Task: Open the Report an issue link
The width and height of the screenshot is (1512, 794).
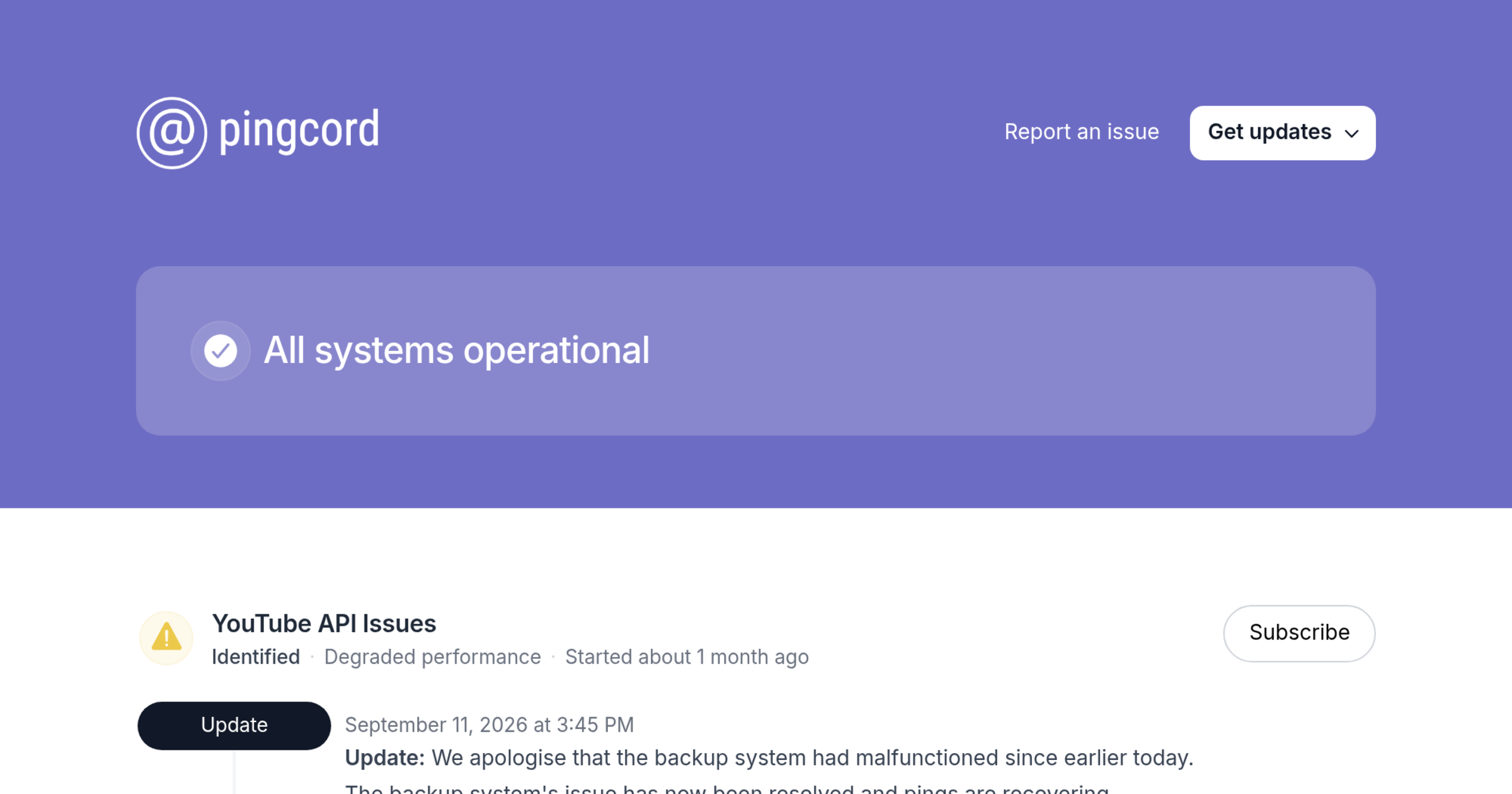Action: tap(1081, 132)
